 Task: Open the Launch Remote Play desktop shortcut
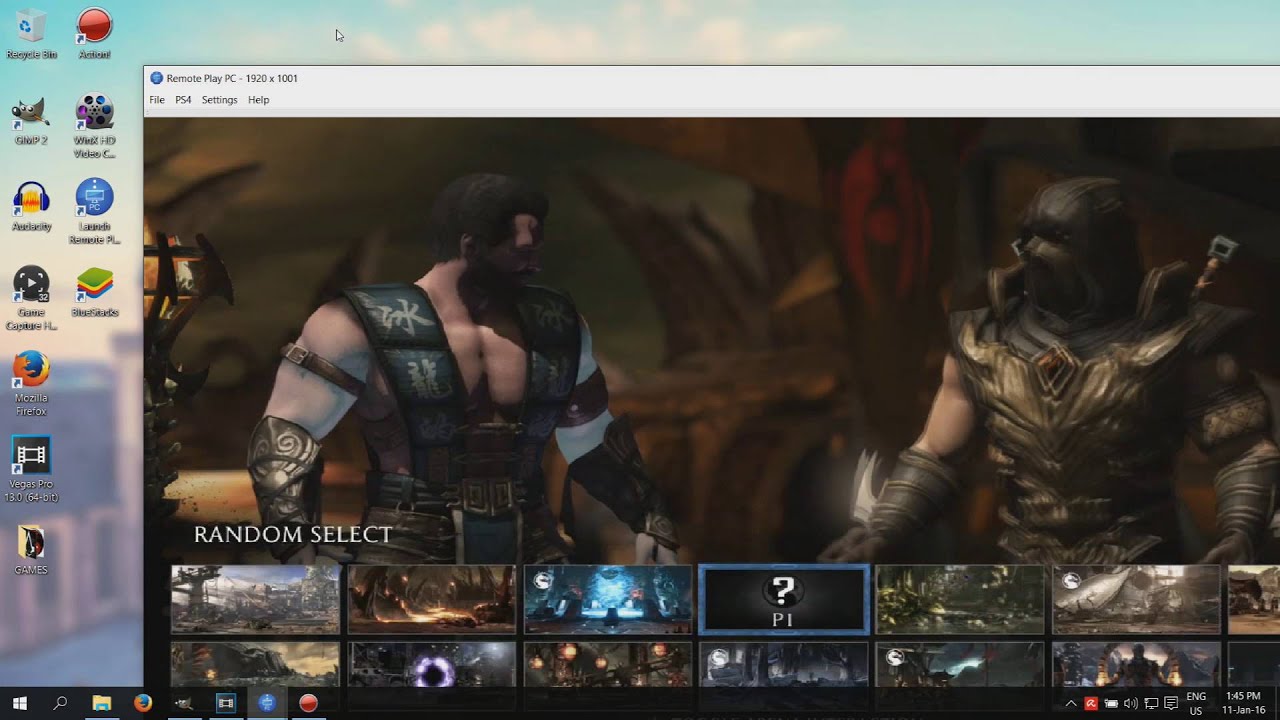click(x=94, y=212)
